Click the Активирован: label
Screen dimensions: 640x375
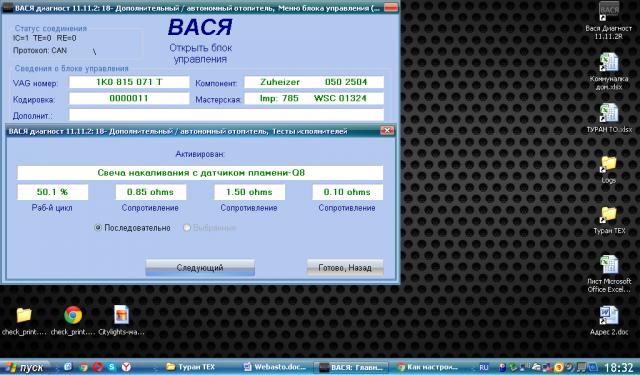coord(200,154)
